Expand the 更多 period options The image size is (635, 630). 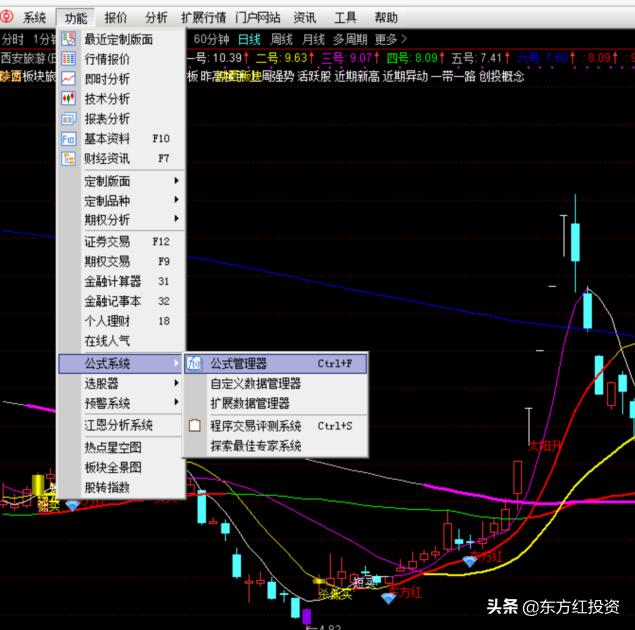point(391,39)
